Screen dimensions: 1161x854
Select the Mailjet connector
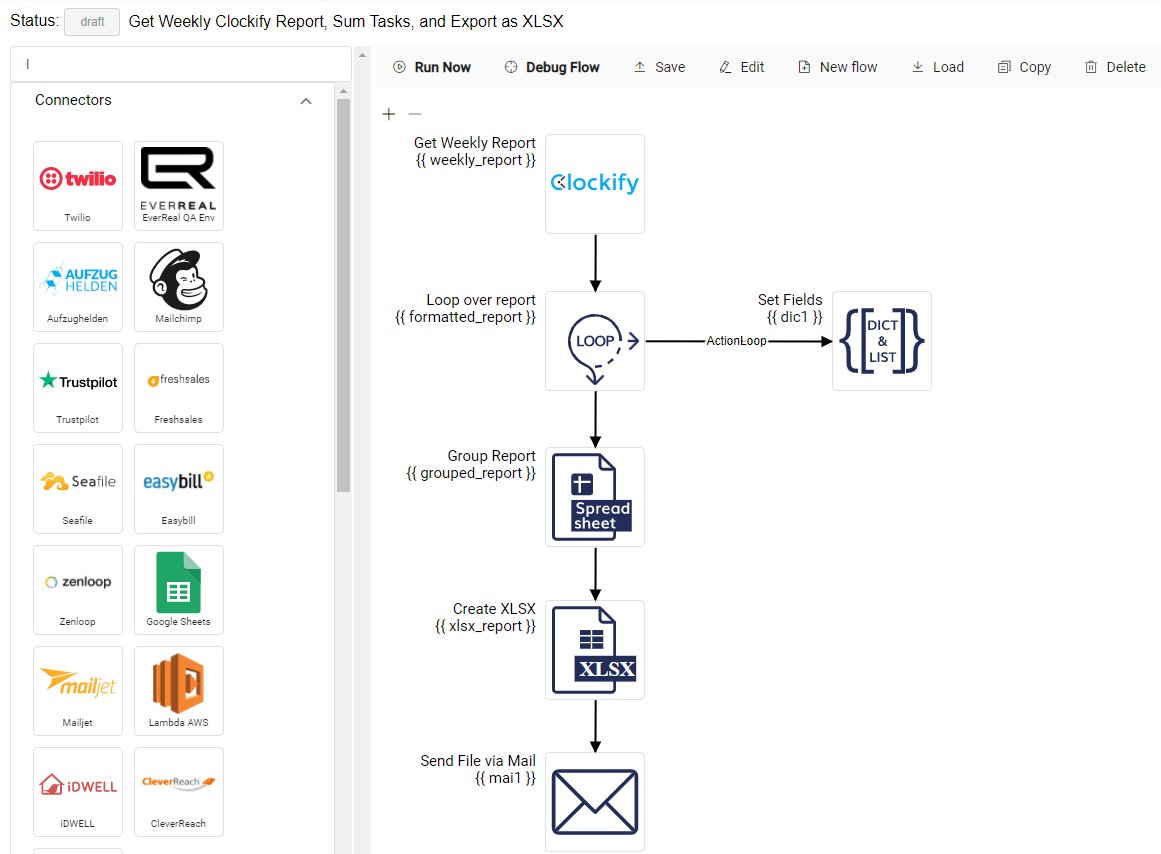click(x=78, y=690)
